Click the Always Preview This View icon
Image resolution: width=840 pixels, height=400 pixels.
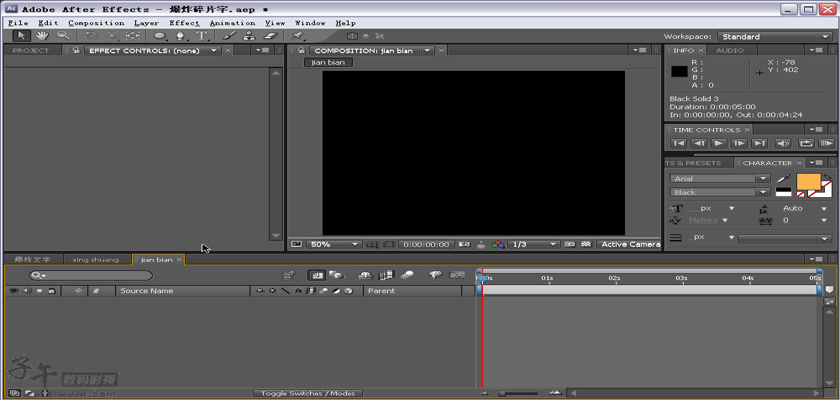tap(296, 244)
